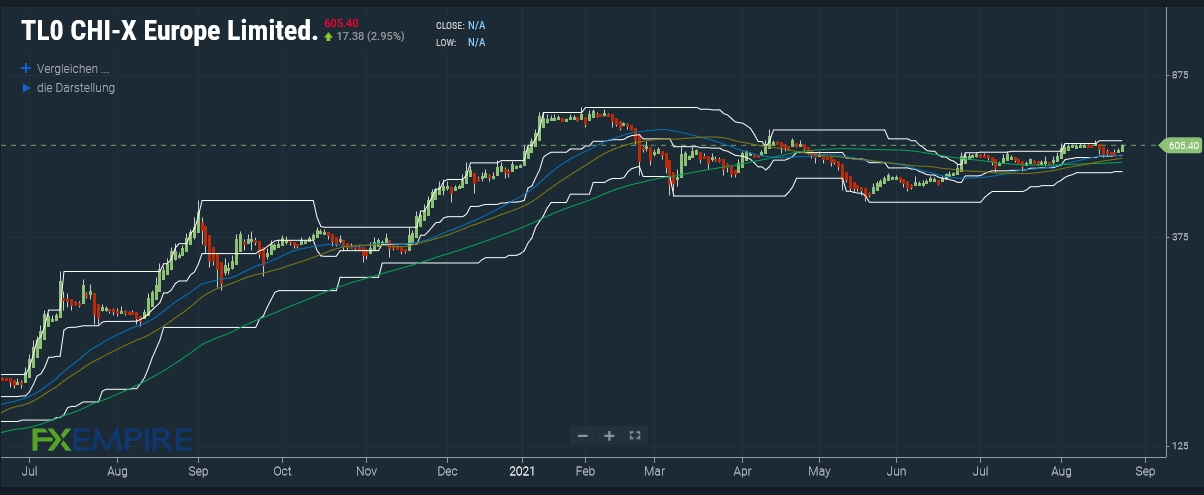
Task: Click the Oct timeline label
Action: pyautogui.click(x=283, y=469)
